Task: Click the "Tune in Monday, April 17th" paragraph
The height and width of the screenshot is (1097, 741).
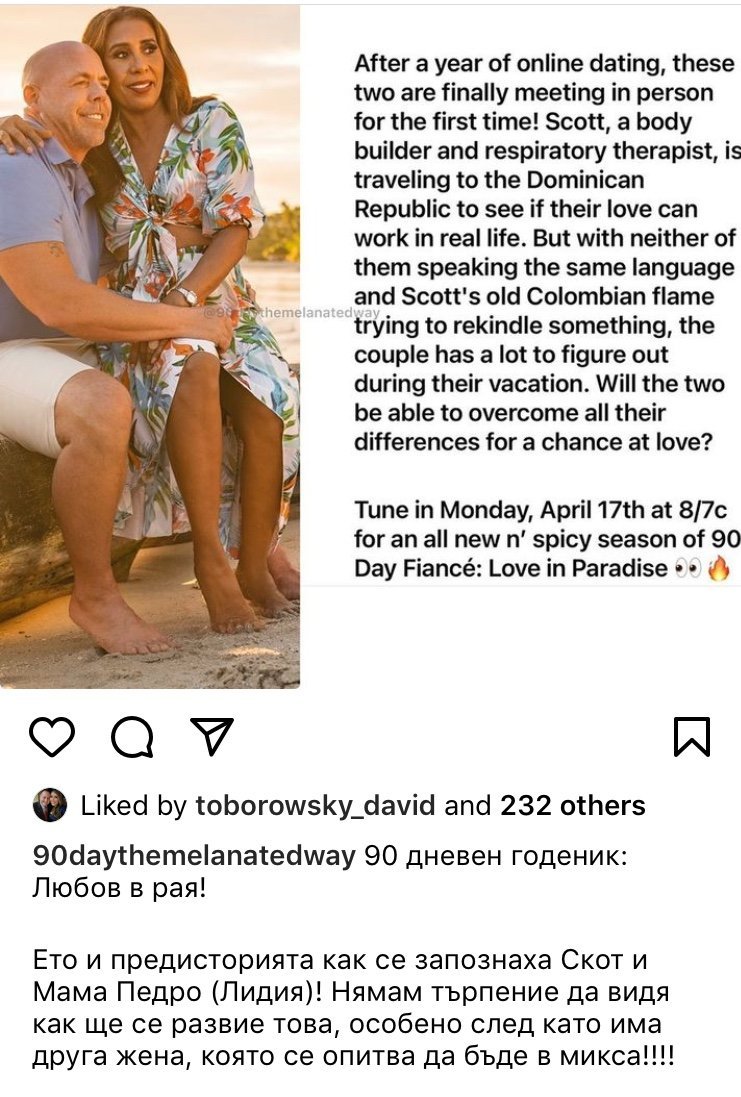Action: (545, 538)
